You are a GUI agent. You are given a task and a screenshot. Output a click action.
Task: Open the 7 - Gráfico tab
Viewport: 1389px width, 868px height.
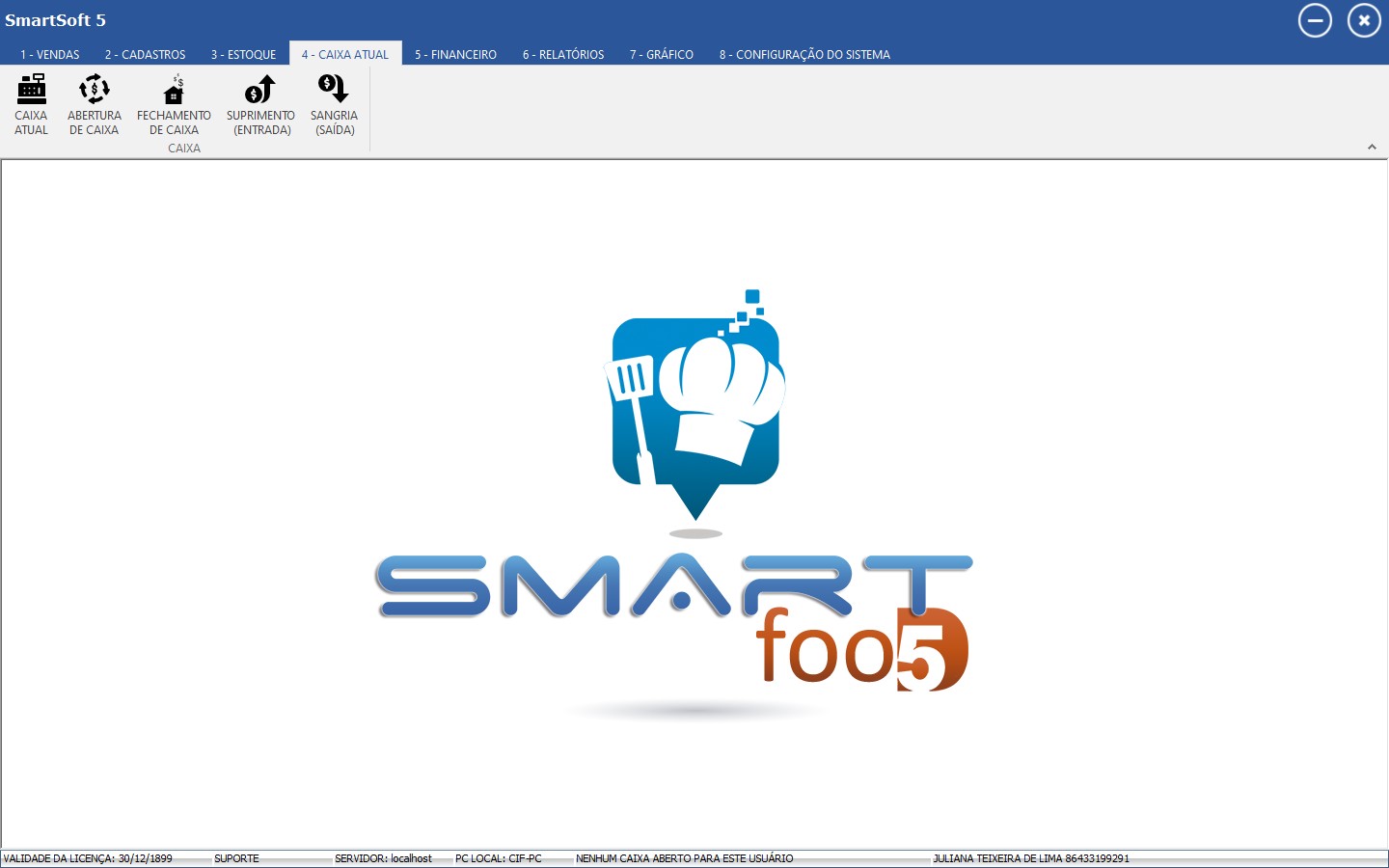click(x=662, y=55)
